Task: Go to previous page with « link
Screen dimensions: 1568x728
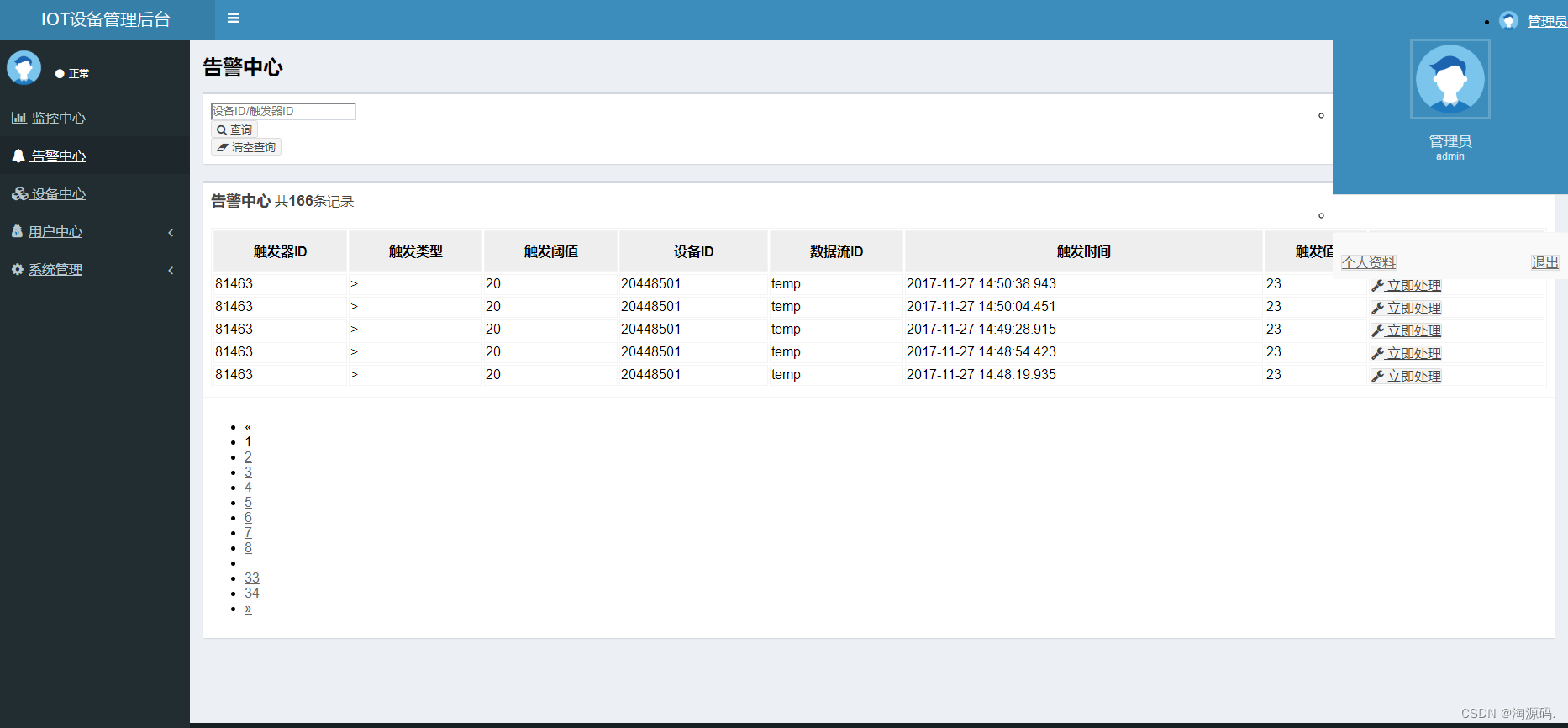Action: point(248,427)
